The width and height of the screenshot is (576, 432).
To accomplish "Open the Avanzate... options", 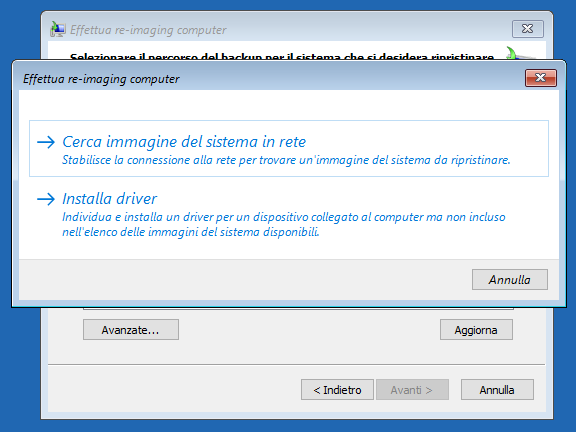I will (x=131, y=330).
